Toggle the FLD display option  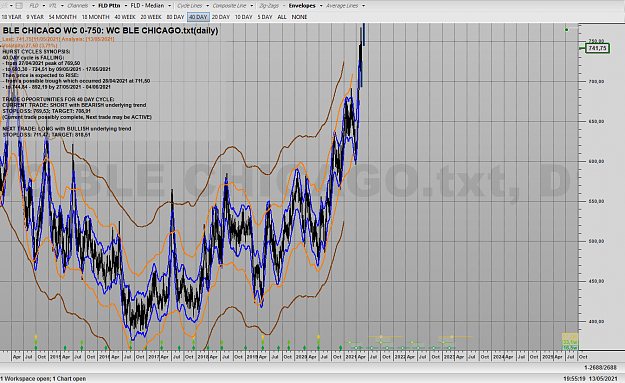(x=34, y=6)
